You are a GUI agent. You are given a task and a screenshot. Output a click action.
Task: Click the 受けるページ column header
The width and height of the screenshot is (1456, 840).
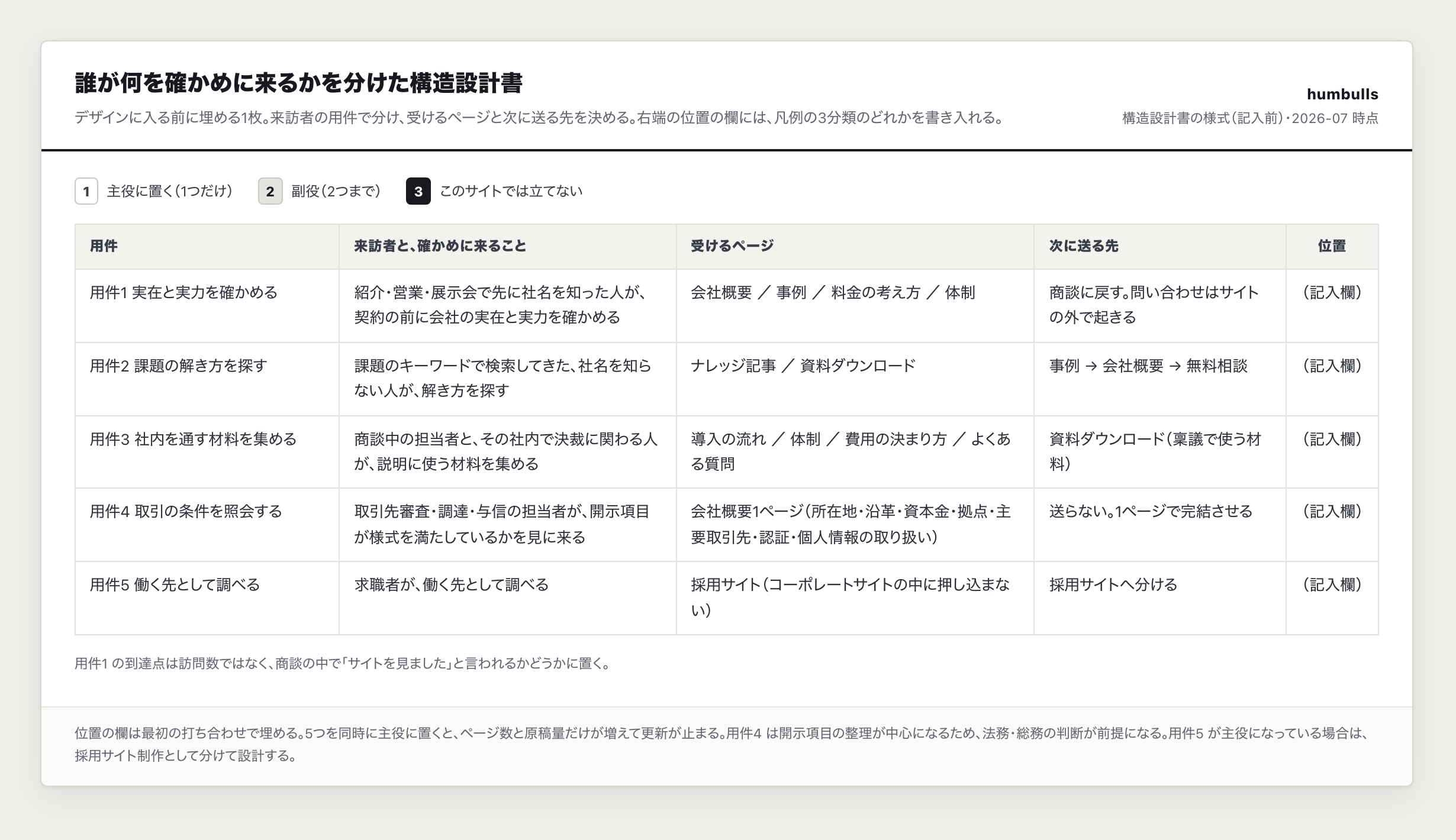pos(855,246)
